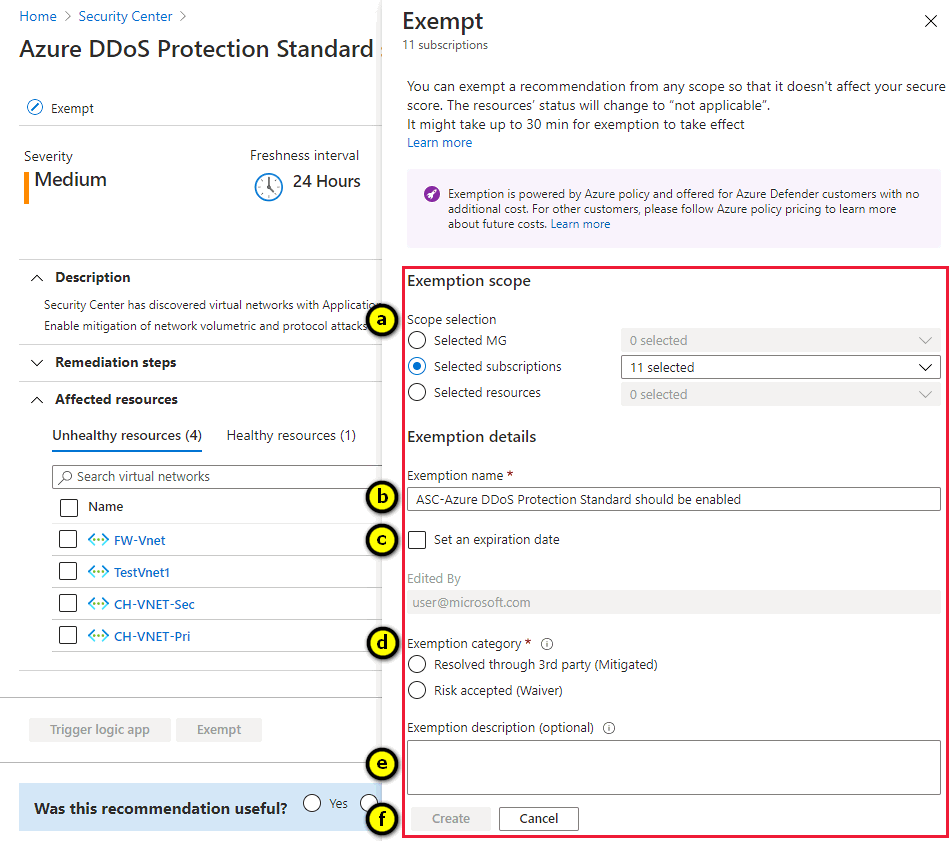Click the Exempt pencil icon in toolbar
951x841 pixels.
point(35,108)
